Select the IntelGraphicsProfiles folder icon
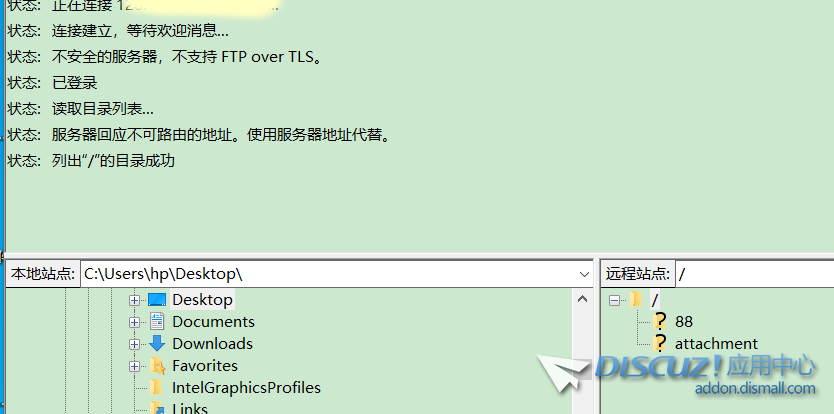The height and width of the screenshot is (414, 834). point(156,387)
